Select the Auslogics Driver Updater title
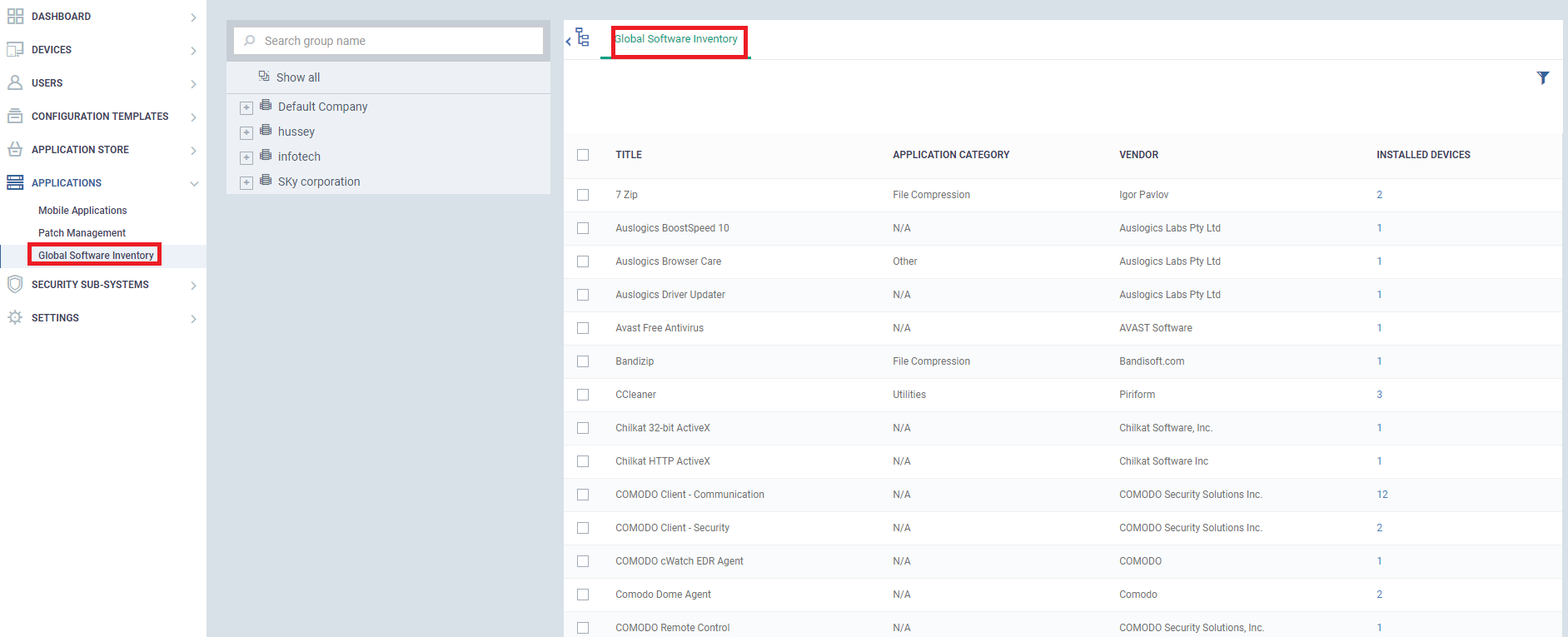 click(x=670, y=295)
